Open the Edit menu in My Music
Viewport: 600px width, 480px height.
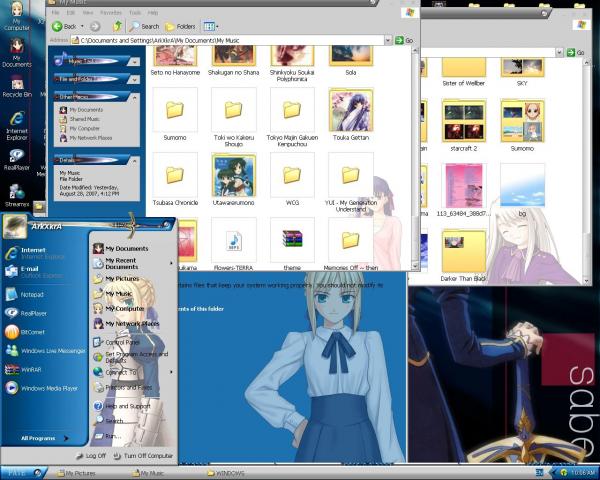[x=71, y=13]
